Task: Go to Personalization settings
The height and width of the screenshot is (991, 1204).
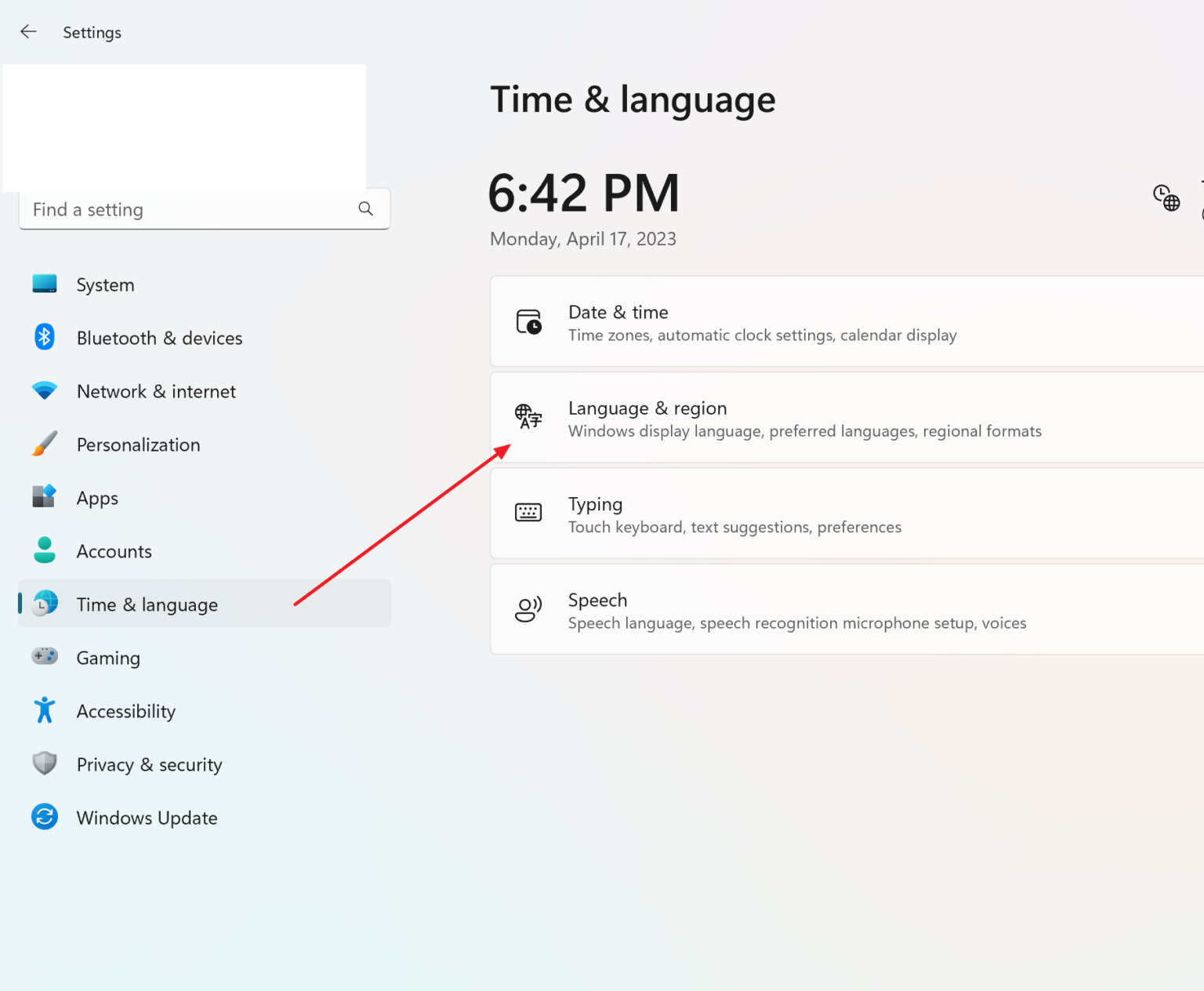Action: pyautogui.click(x=205, y=445)
